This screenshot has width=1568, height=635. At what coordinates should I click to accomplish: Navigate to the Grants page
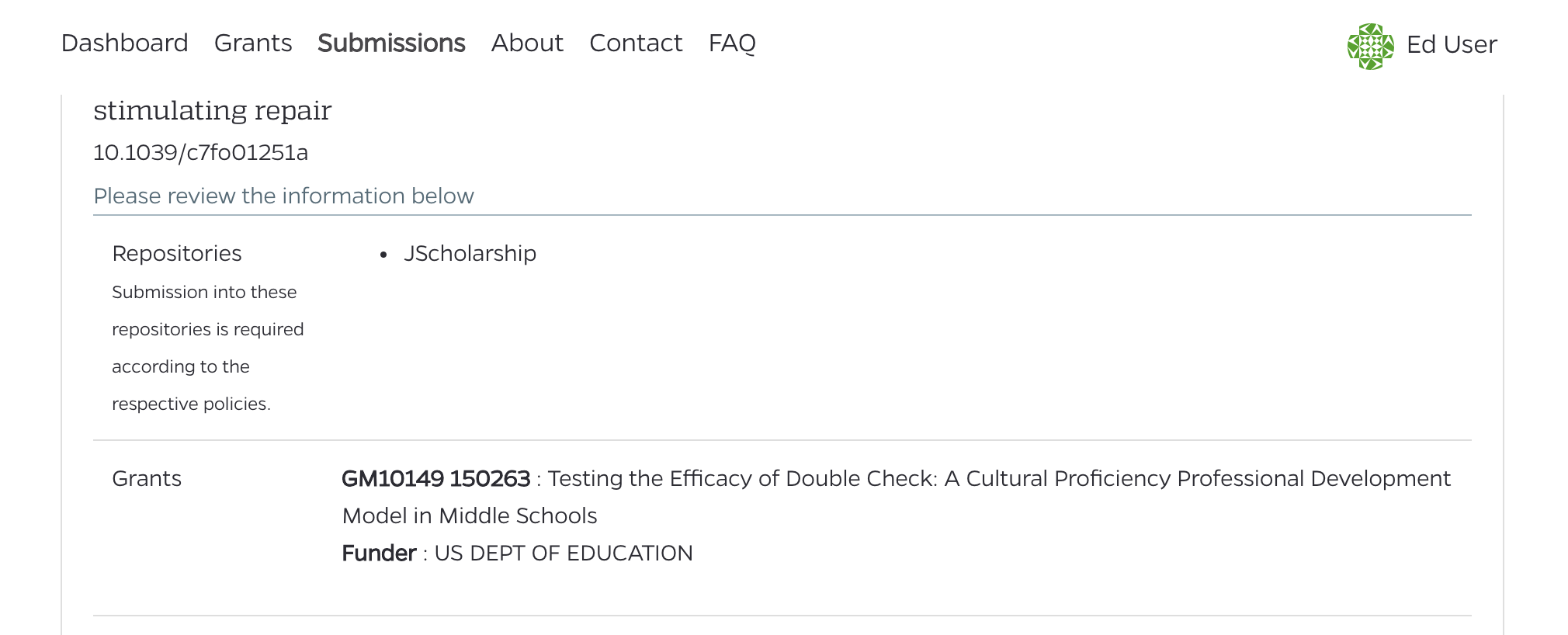(x=253, y=43)
